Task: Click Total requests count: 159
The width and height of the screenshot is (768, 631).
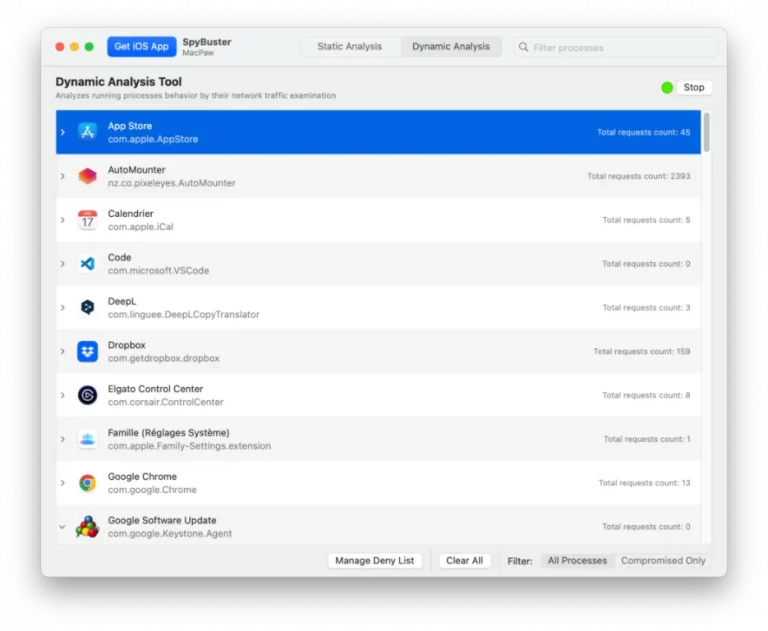Action: pyautogui.click(x=642, y=351)
